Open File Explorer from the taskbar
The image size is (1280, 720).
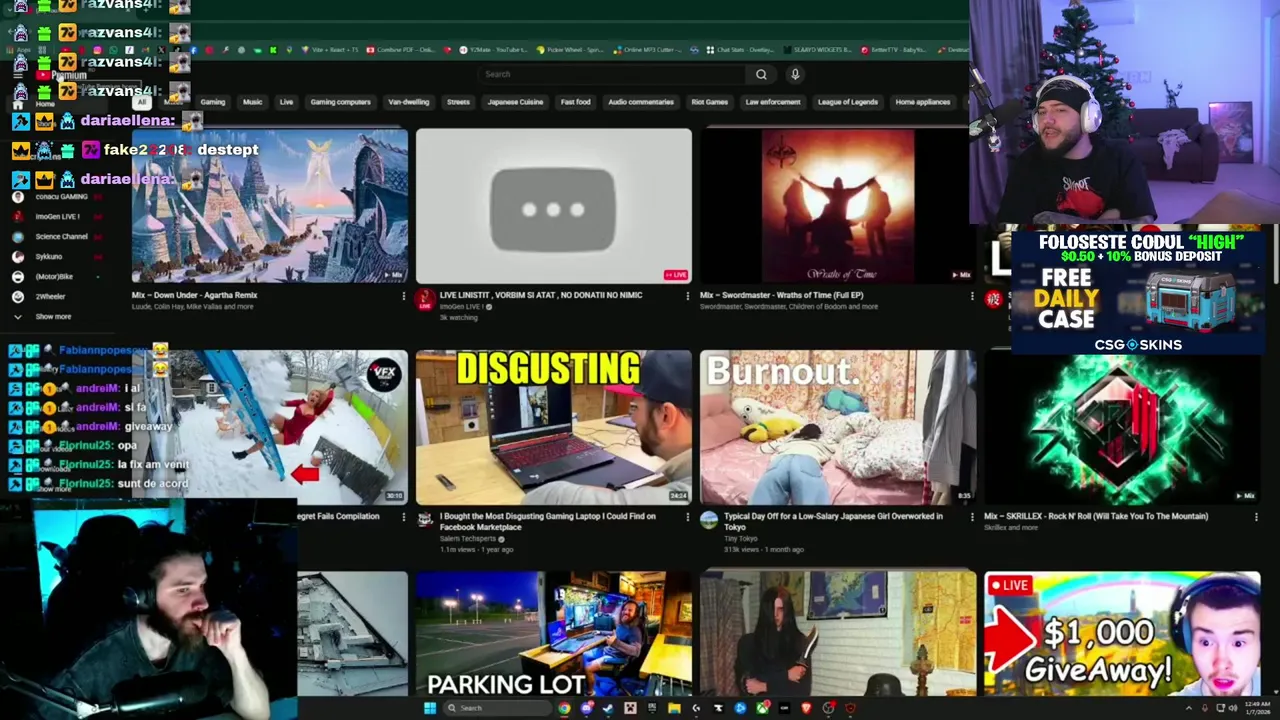(674, 708)
